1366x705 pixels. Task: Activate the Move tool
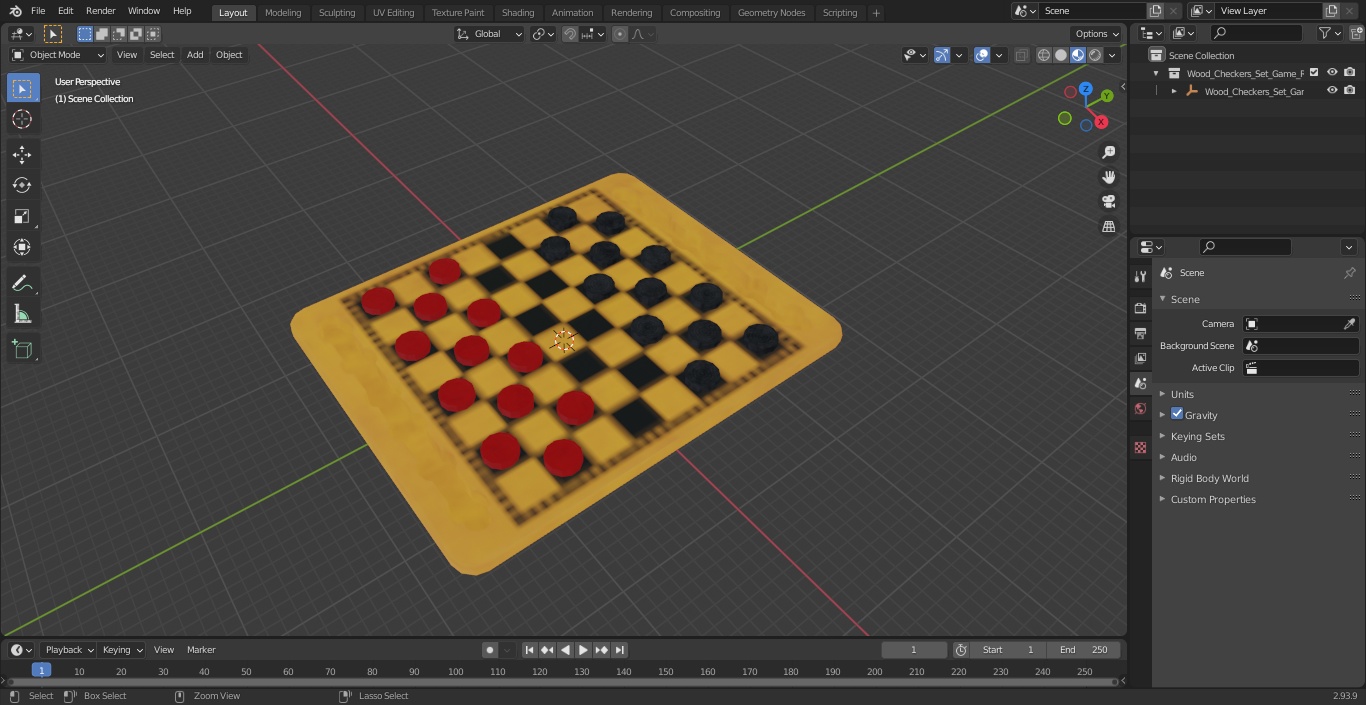pos(22,154)
